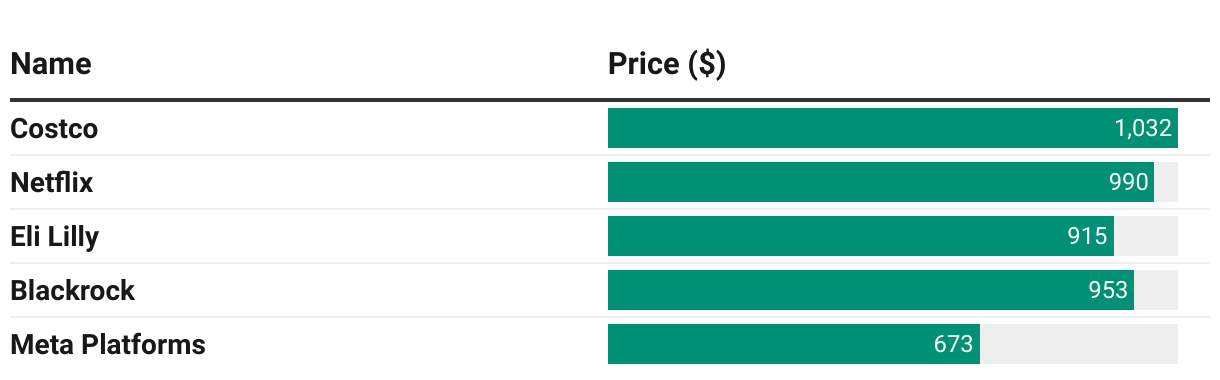Click the Price ($) column header
1220x380 pixels.
click(667, 64)
